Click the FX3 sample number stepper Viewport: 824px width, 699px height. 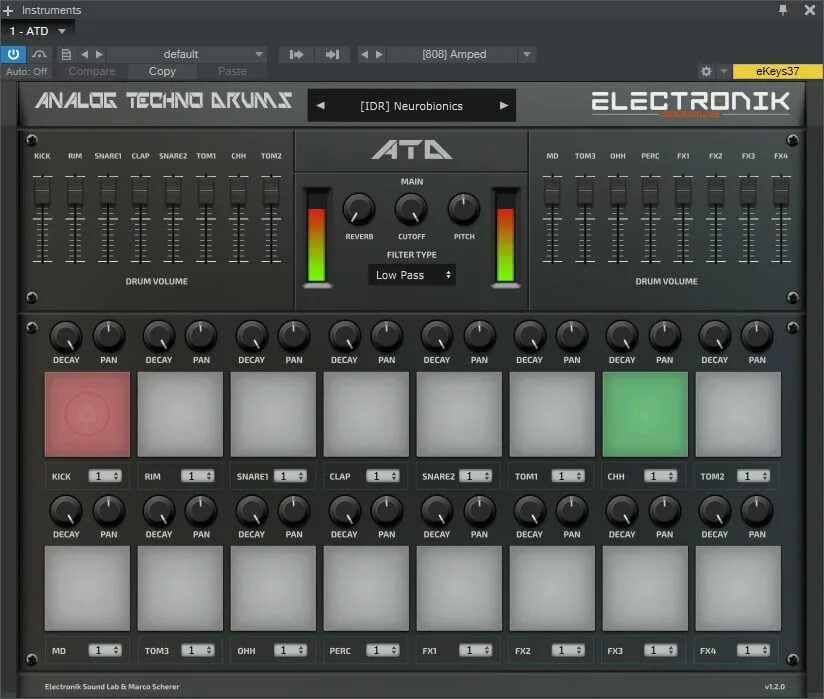point(661,651)
